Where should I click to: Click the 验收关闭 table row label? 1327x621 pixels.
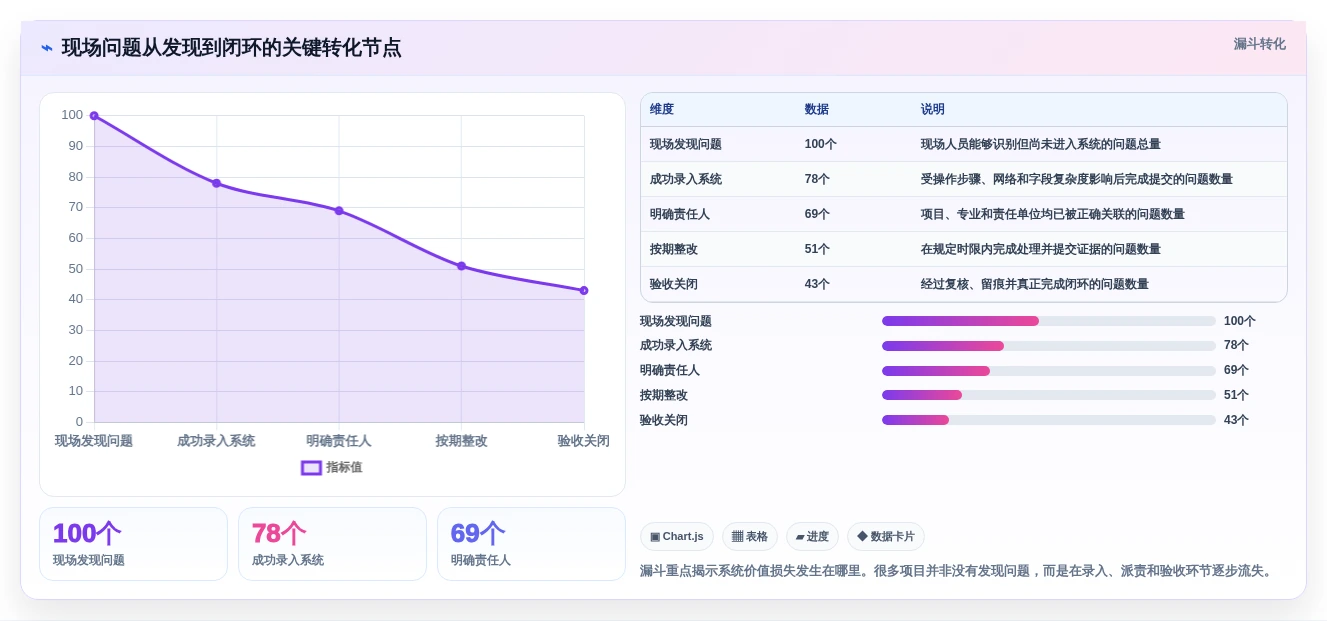point(674,284)
